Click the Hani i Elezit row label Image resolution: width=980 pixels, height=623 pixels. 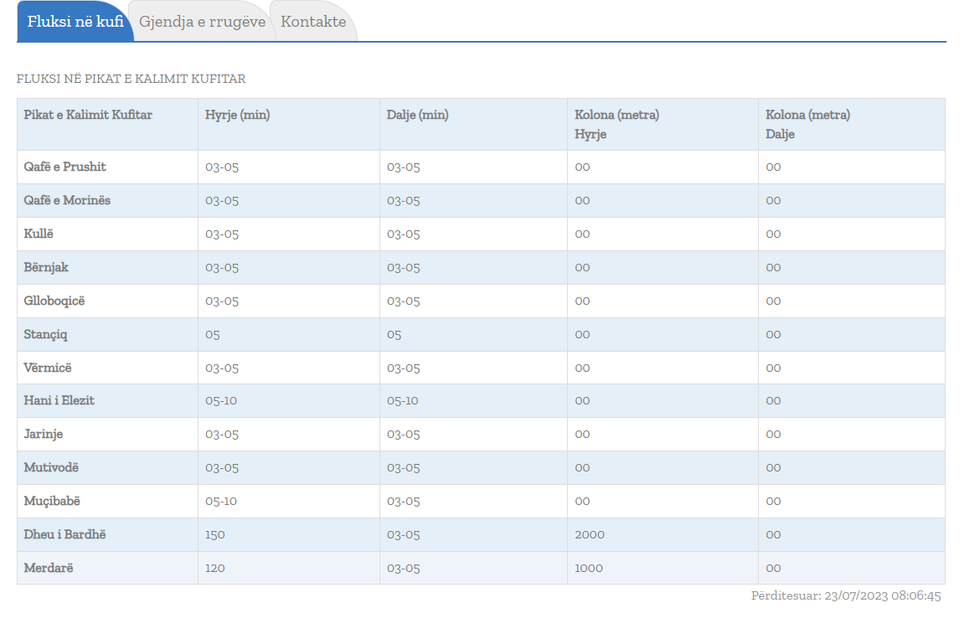59,401
